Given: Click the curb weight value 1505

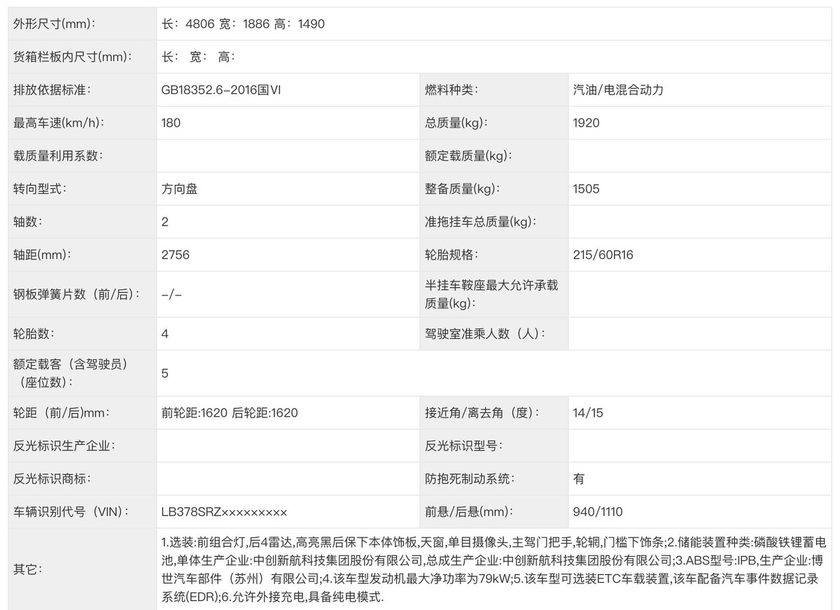Looking at the screenshot, I should [x=586, y=189].
